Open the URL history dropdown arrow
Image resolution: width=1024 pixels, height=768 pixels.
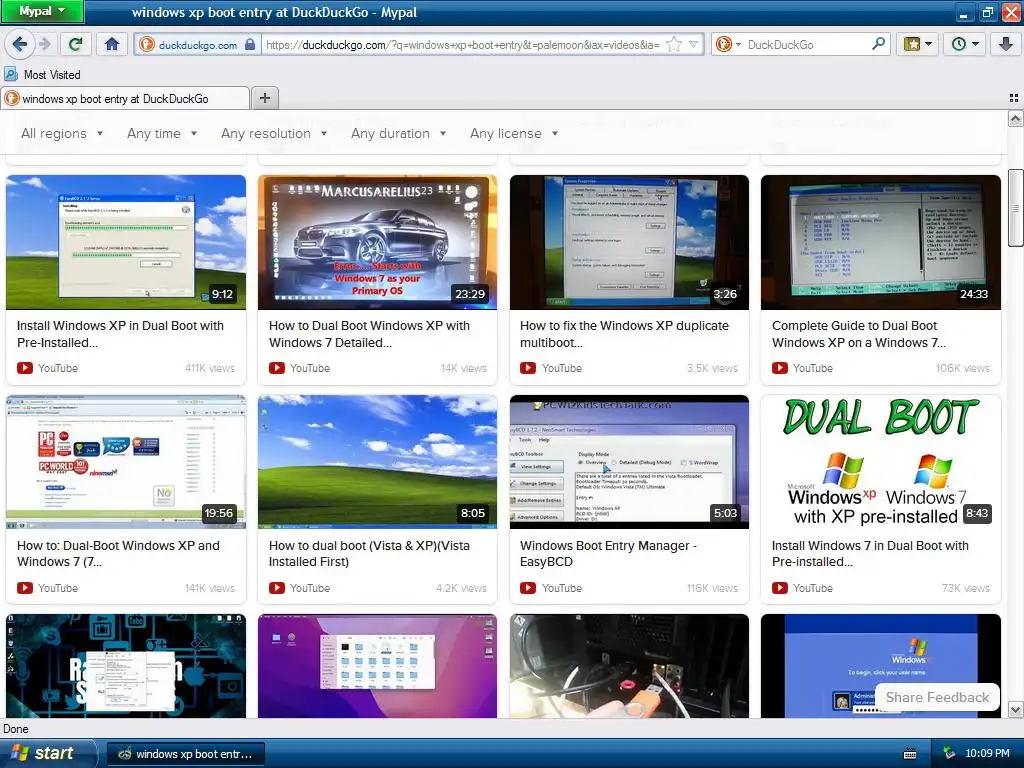694,44
